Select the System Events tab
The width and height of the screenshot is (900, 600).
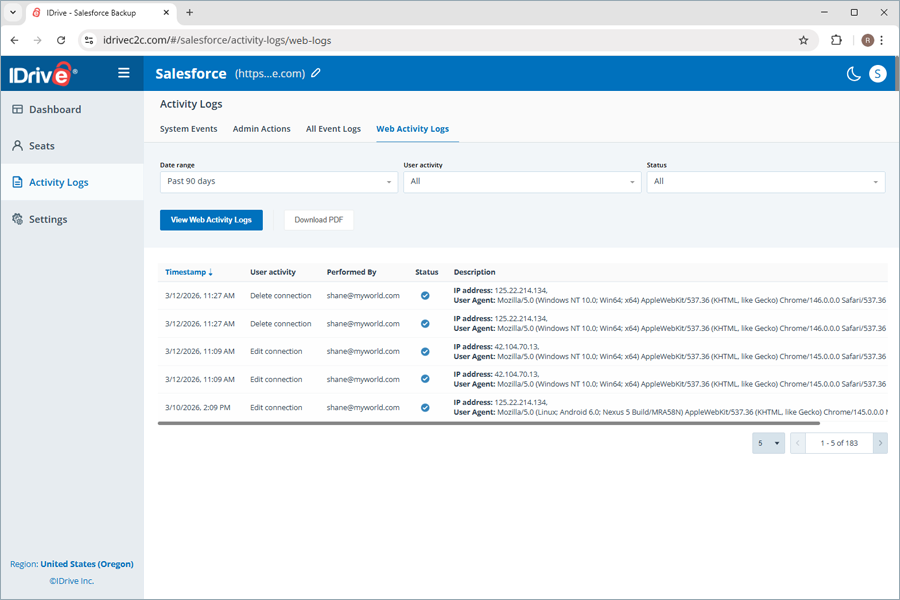(x=188, y=129)
